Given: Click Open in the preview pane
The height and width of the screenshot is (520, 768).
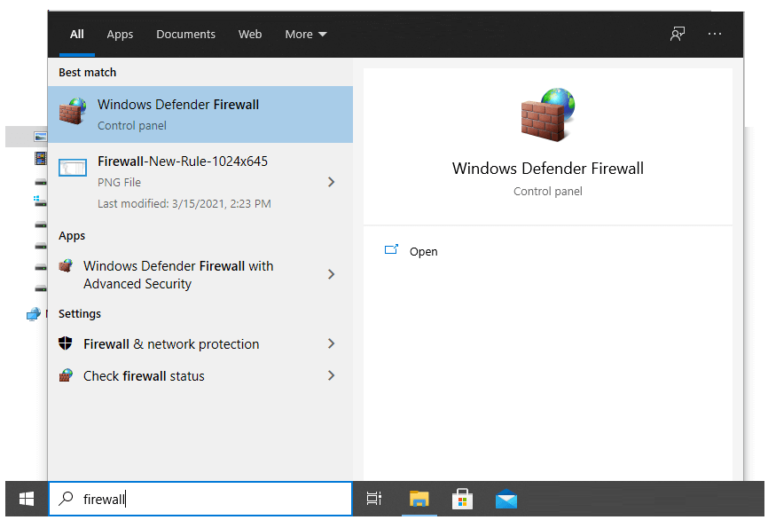Looking at the screenshot, I should pos(424,252).
